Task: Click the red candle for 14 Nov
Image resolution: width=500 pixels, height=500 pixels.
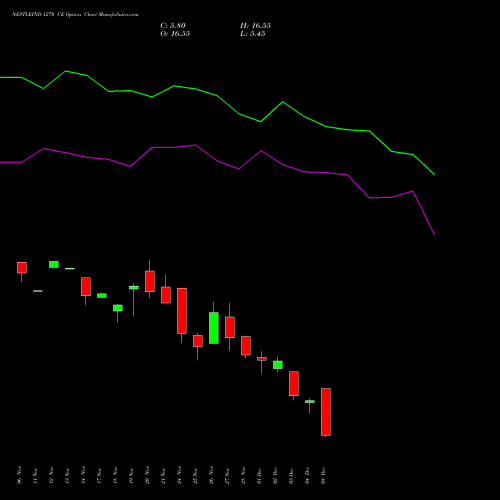Action: tap(86, 287)
